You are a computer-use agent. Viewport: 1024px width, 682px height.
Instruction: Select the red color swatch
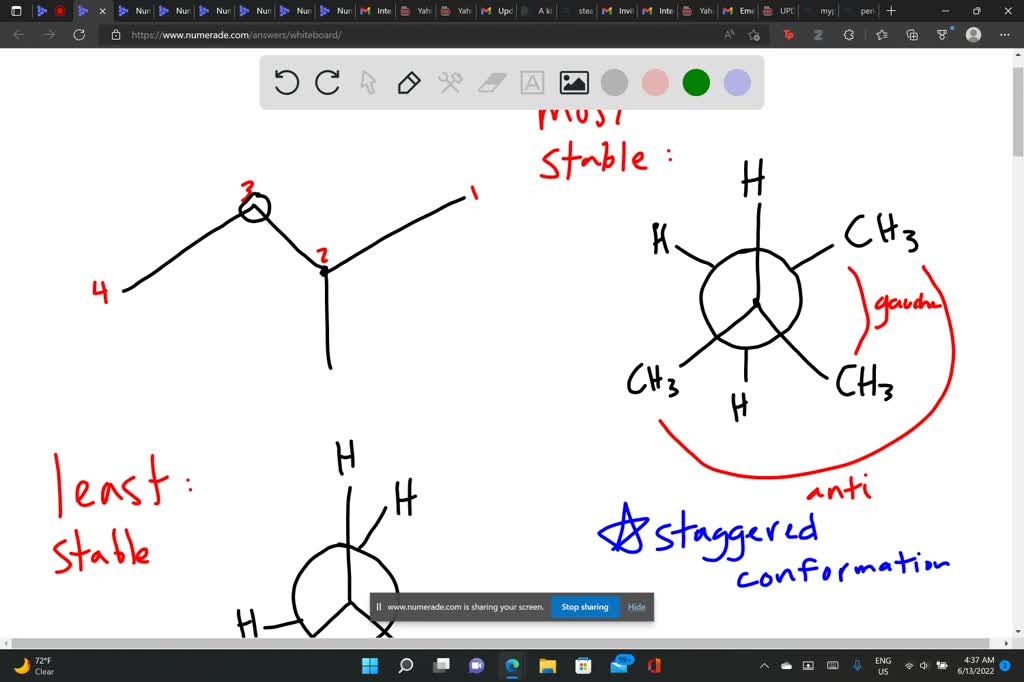pos(654,82)
